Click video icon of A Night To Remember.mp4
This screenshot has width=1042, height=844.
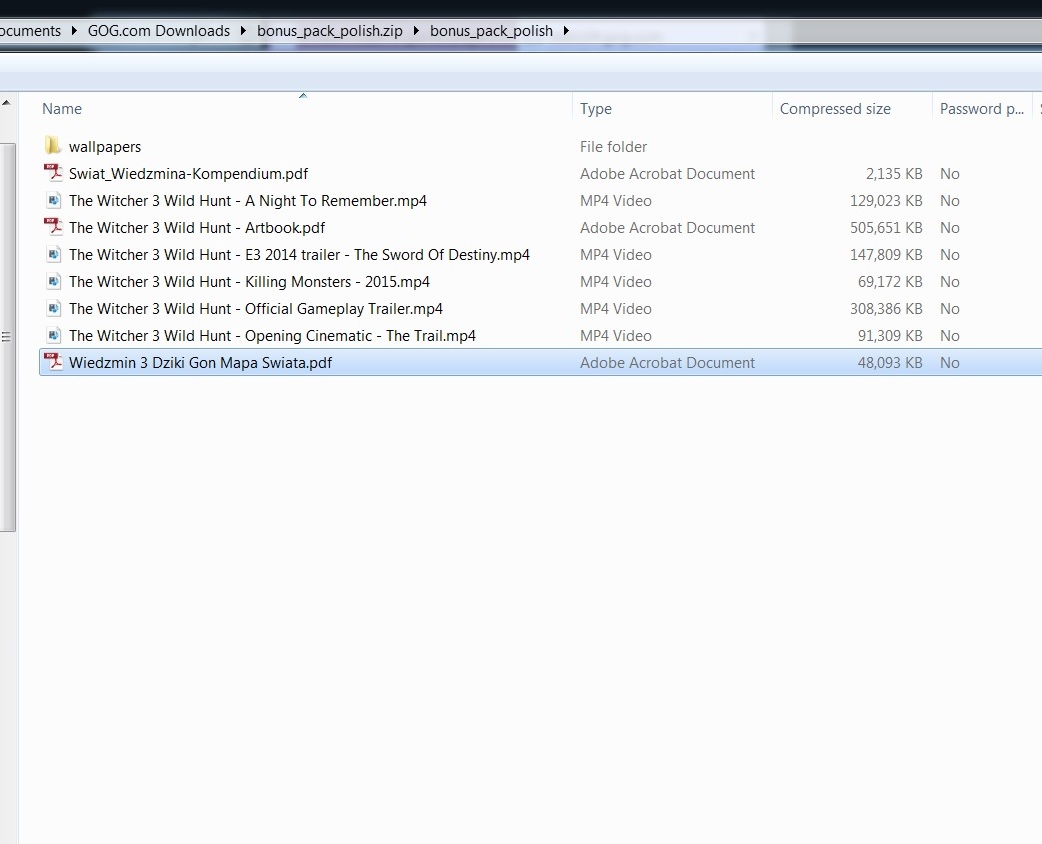click(x=53, y=200)
